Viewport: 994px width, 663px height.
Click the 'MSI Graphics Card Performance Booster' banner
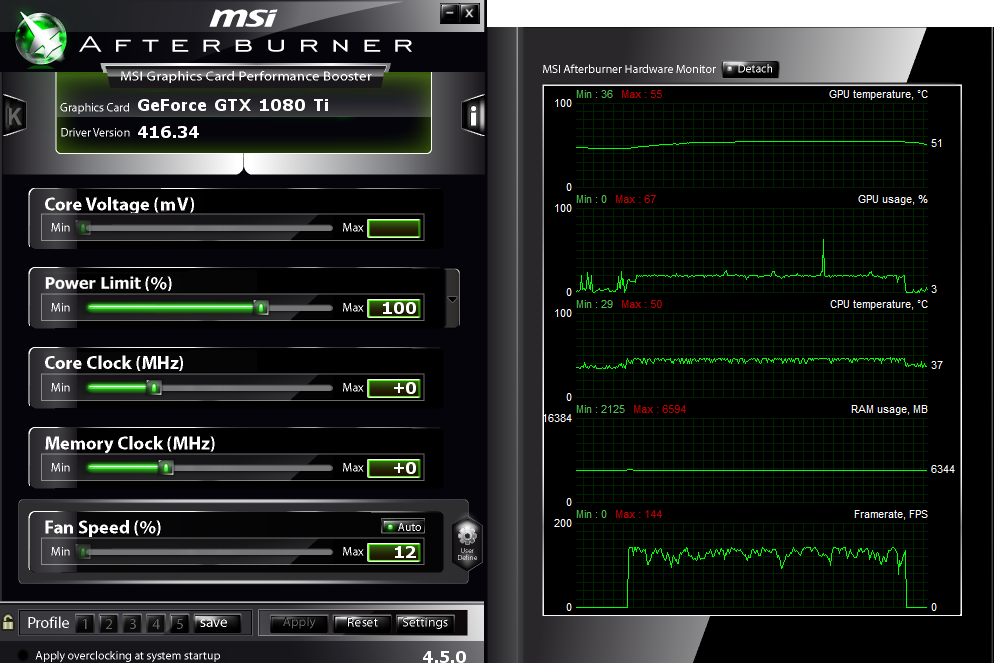pyautogui.click(x=246, y=76)
